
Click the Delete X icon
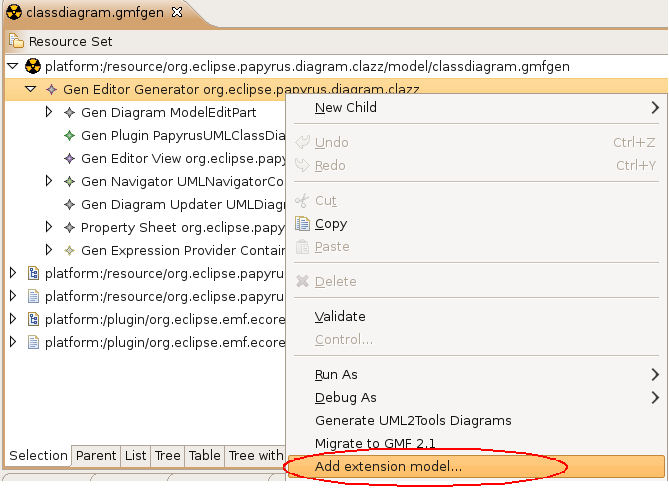click(x=303, y=281)
